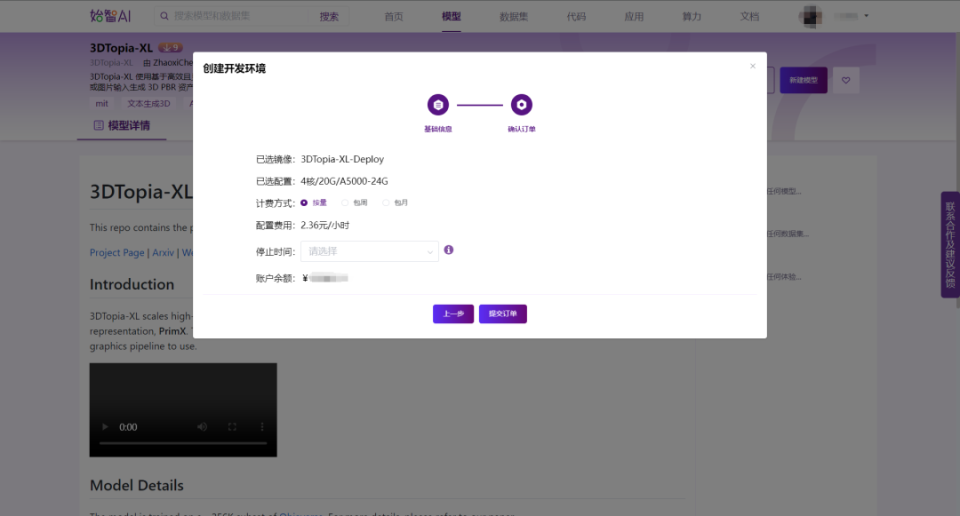Click the video progress bar
The width and height of the screenshot is (960, 516).
click(183, 443)
